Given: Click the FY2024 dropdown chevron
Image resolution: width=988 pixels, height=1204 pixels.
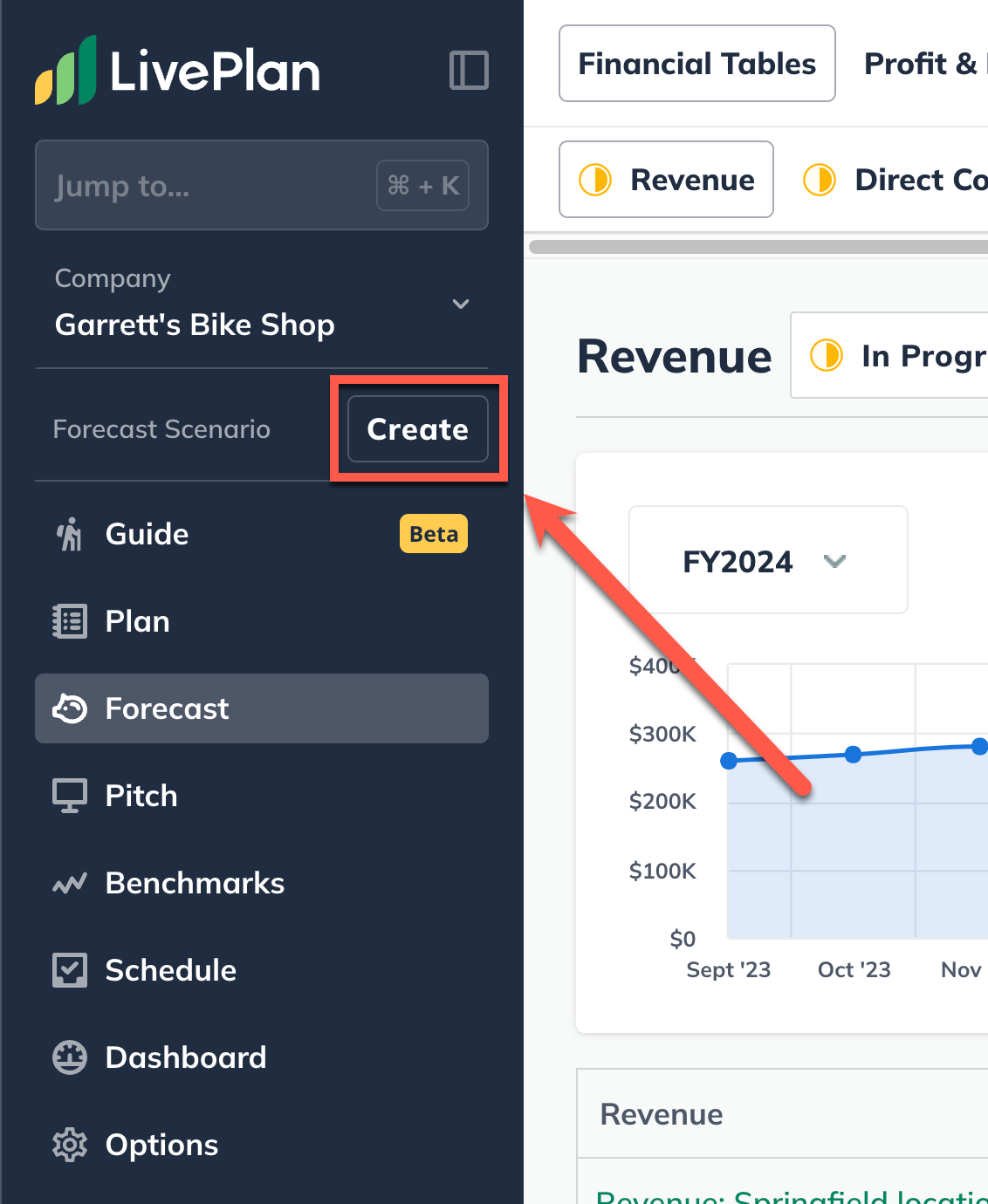Looking at the screenshot, I should [x=835, y=561].
